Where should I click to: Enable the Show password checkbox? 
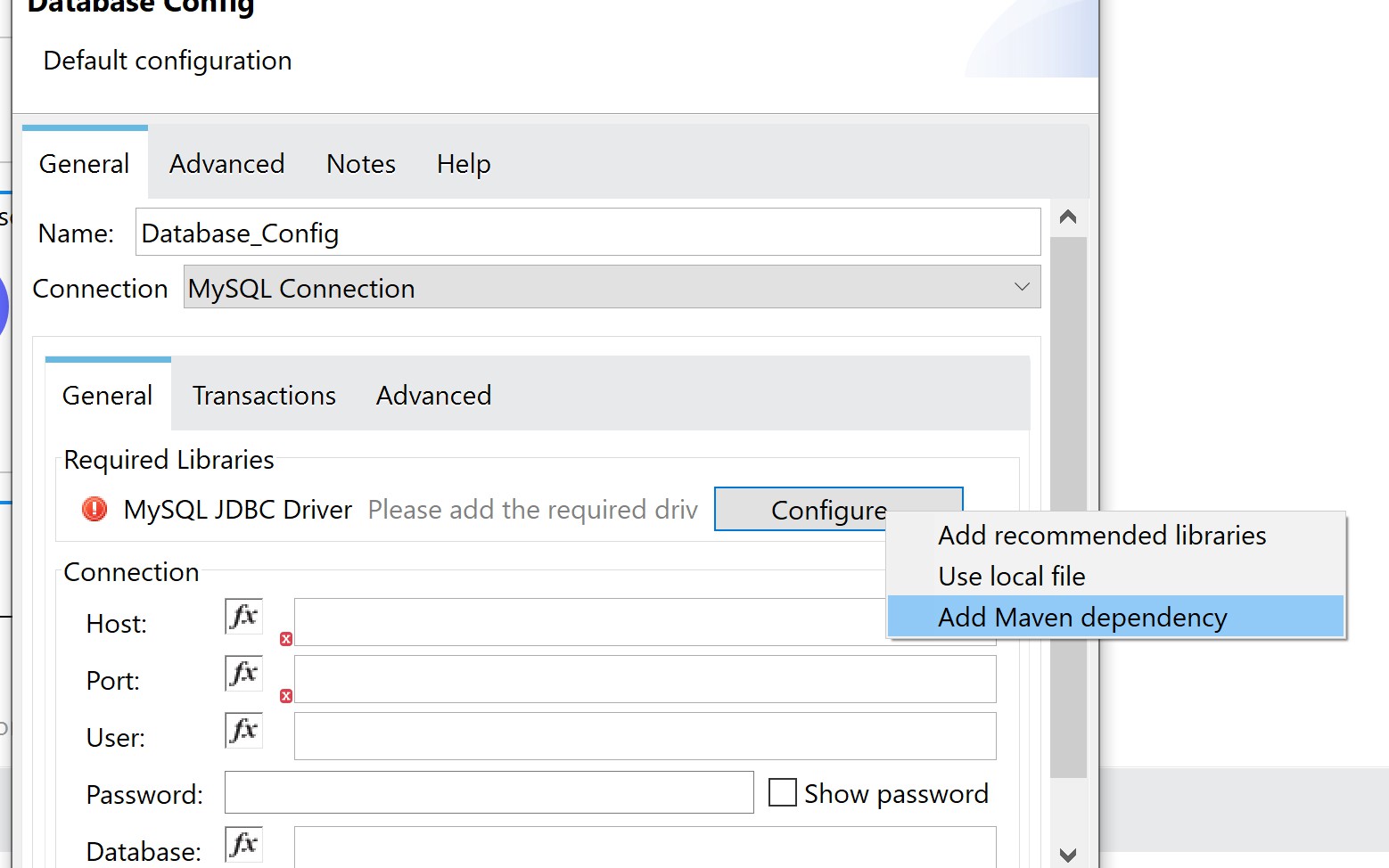pos(782,793)
